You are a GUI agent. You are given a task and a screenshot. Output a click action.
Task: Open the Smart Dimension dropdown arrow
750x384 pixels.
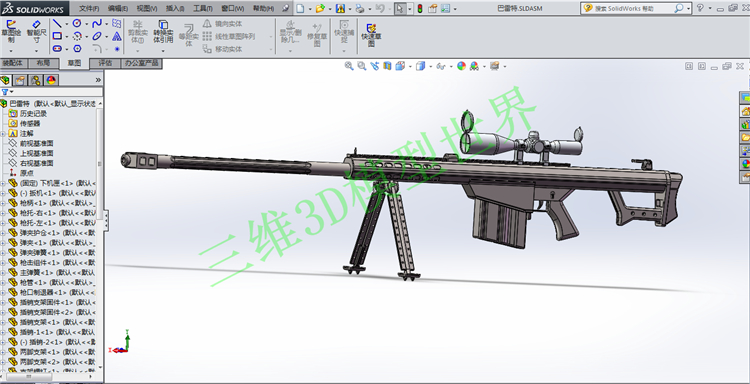click(x=36, y=51)
